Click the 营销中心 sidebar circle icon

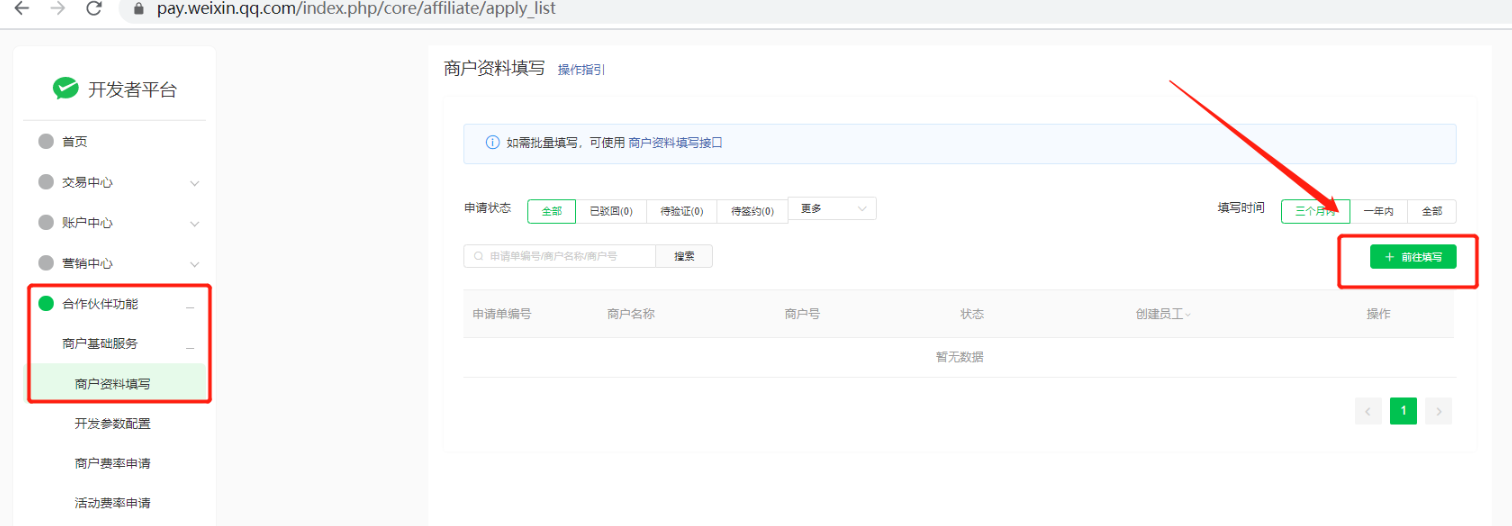pos(46,263)
